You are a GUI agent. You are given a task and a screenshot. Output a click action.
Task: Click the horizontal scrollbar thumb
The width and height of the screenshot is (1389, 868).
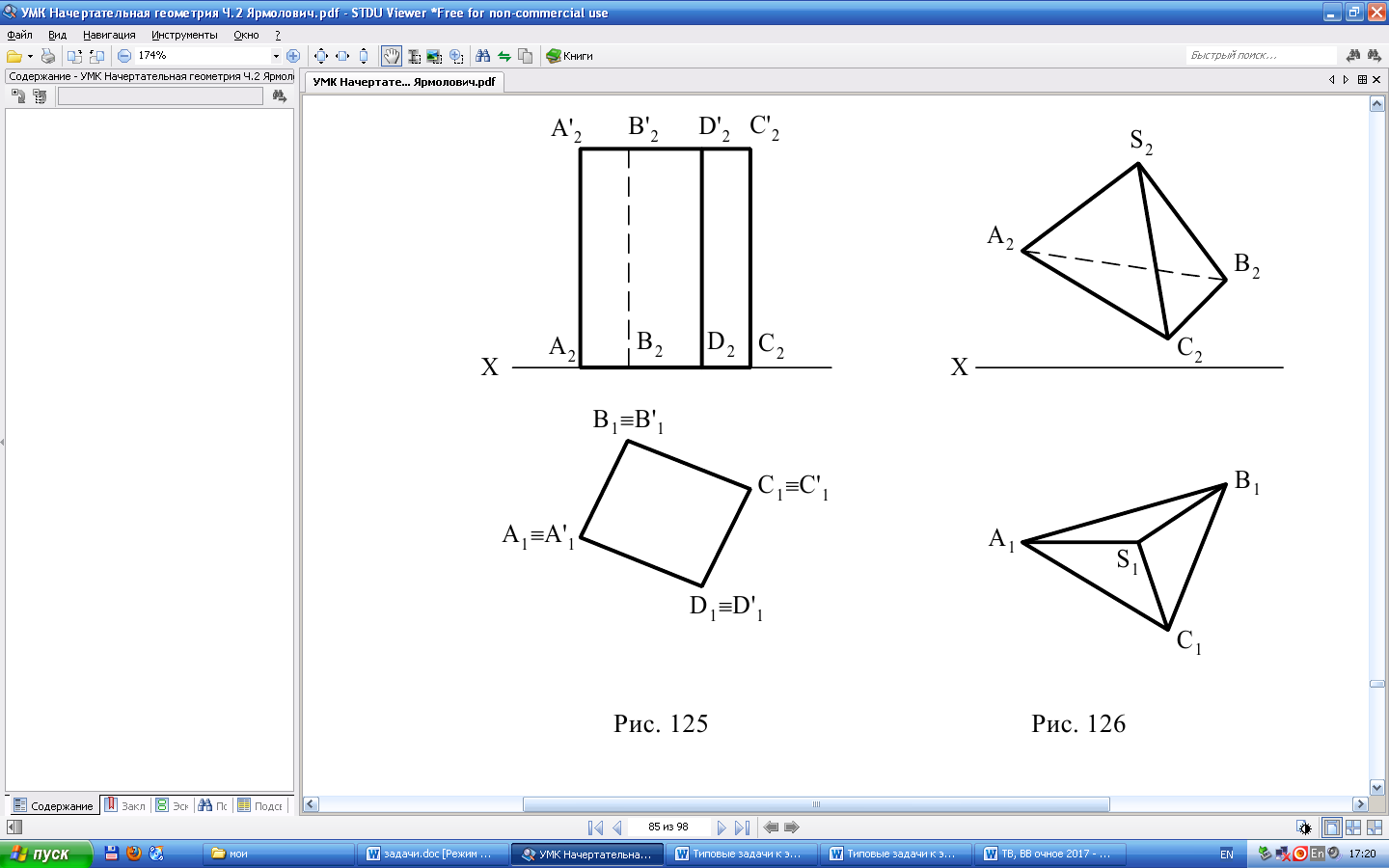(x=815, y=804)
